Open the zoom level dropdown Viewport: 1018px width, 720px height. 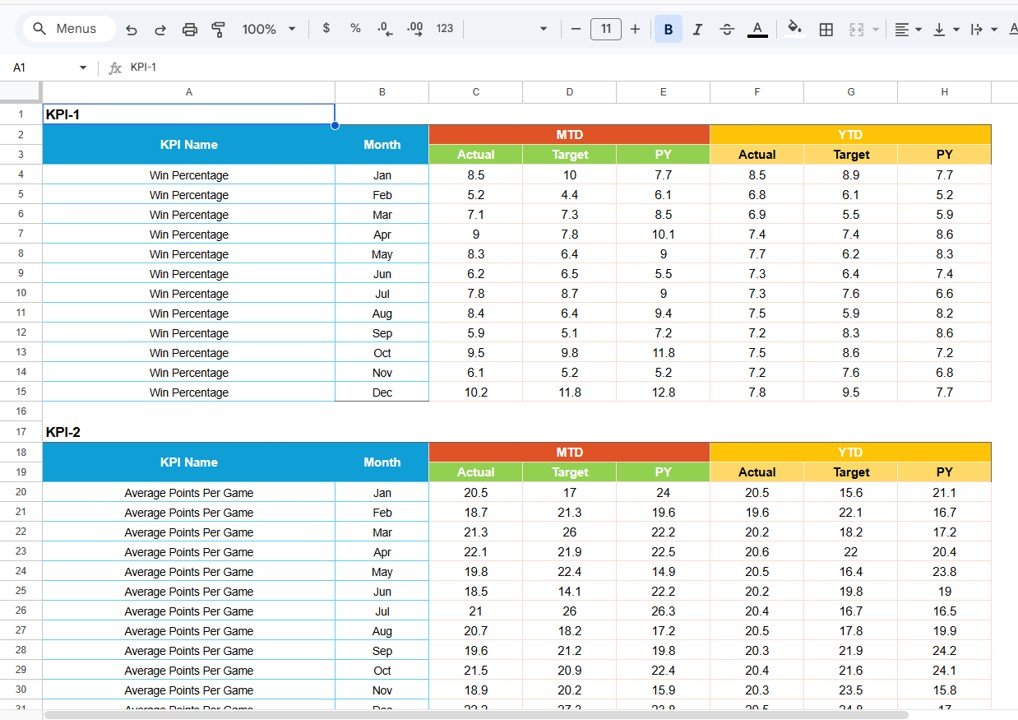268,28
